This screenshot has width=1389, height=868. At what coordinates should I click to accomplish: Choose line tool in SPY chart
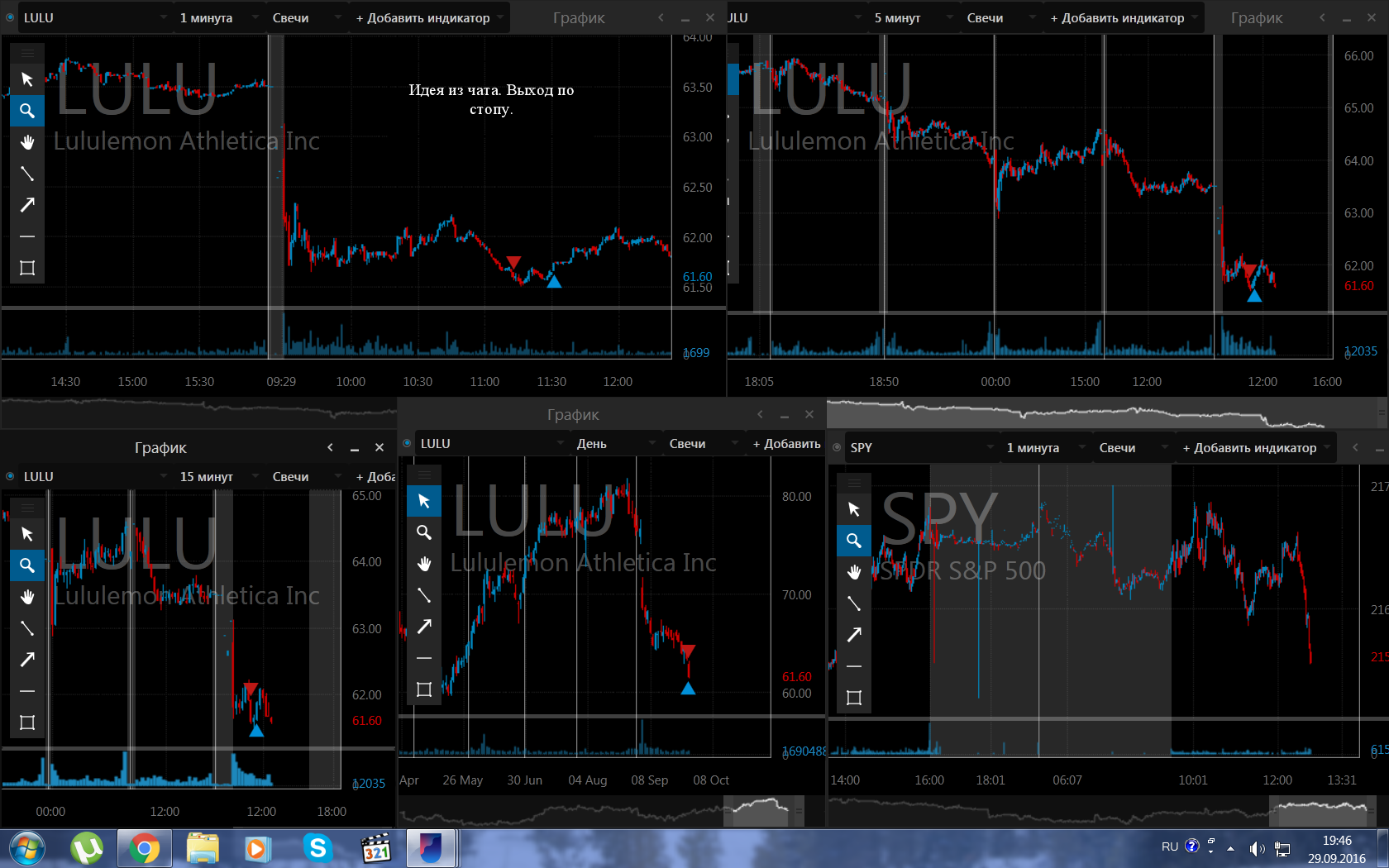pyautogui.click(x=854, y=603)
